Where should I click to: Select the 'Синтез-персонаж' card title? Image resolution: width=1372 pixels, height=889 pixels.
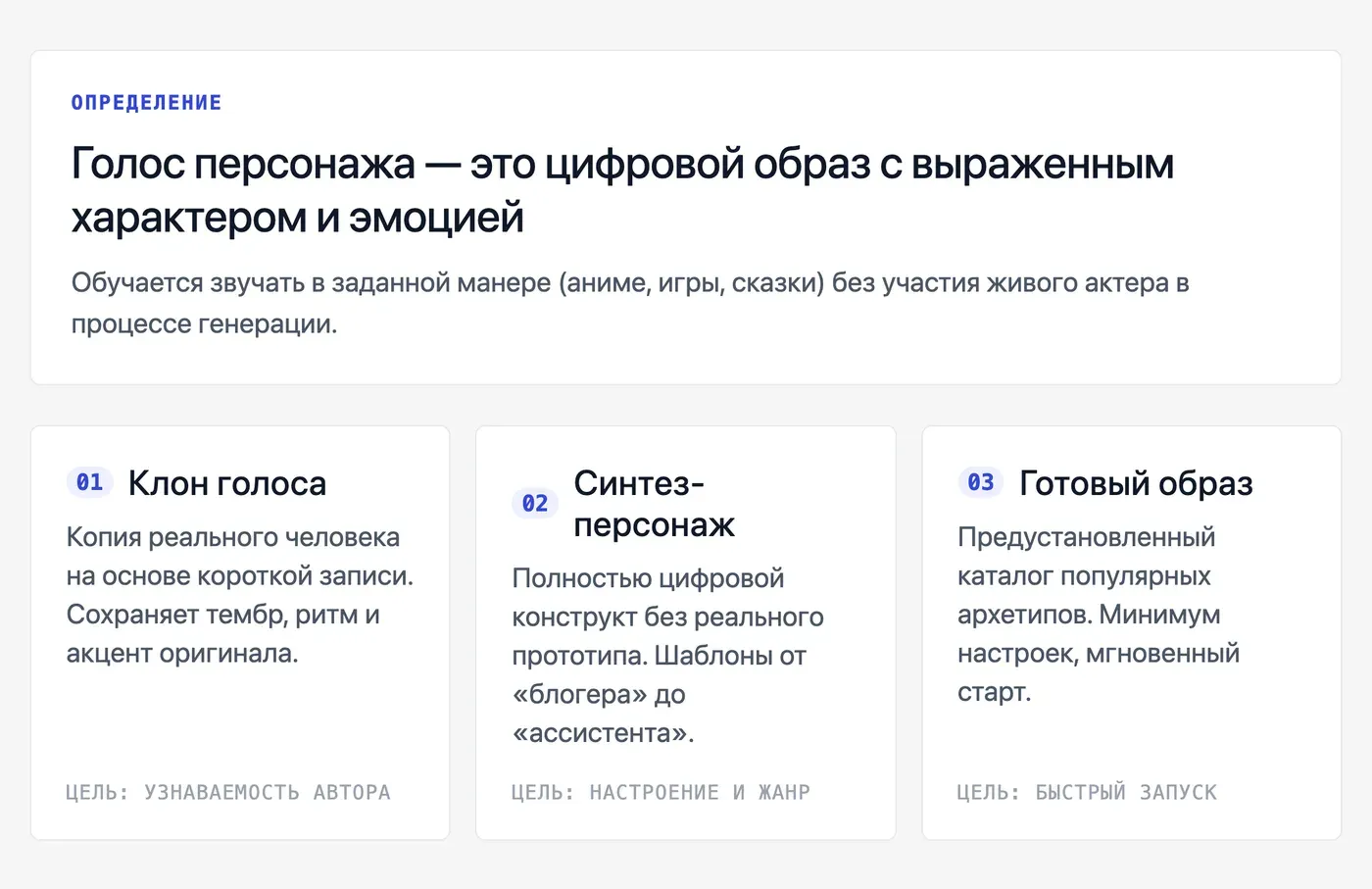pos(655,504)
